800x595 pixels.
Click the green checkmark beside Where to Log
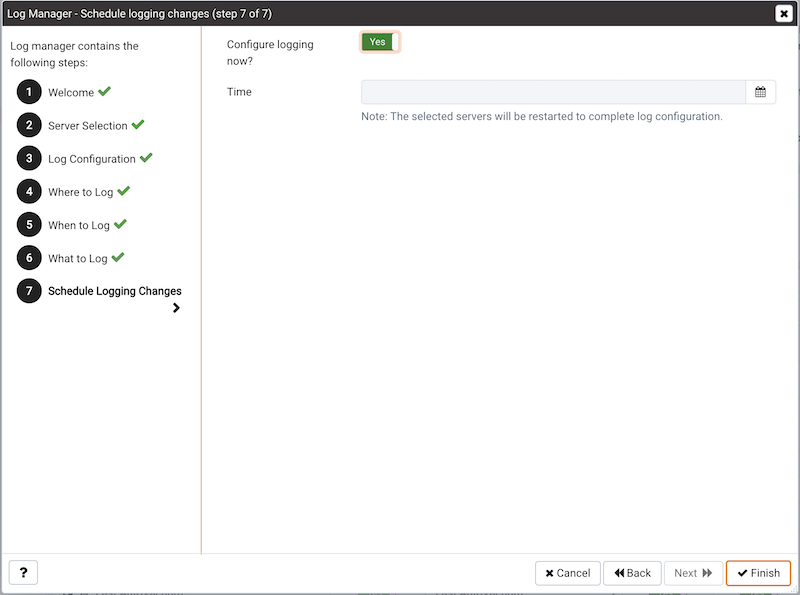(x=123, y=191)
